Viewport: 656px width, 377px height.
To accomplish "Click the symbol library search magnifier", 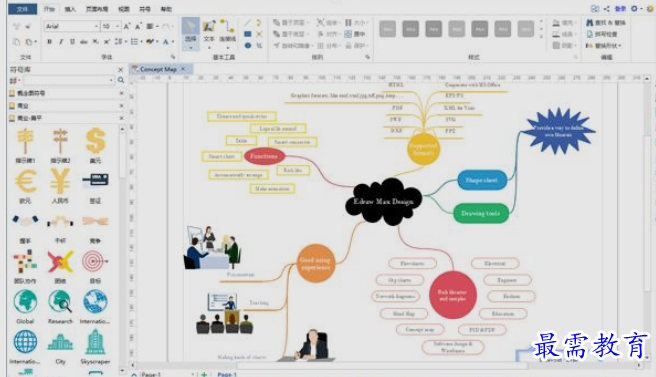I will coord(121,80).
